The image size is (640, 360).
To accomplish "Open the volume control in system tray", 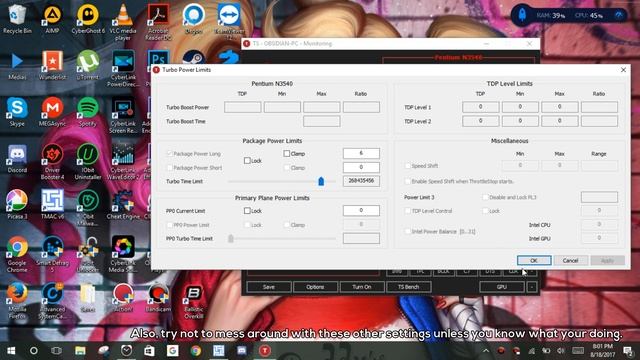I will pyautogui.click(x=561, y=351).
